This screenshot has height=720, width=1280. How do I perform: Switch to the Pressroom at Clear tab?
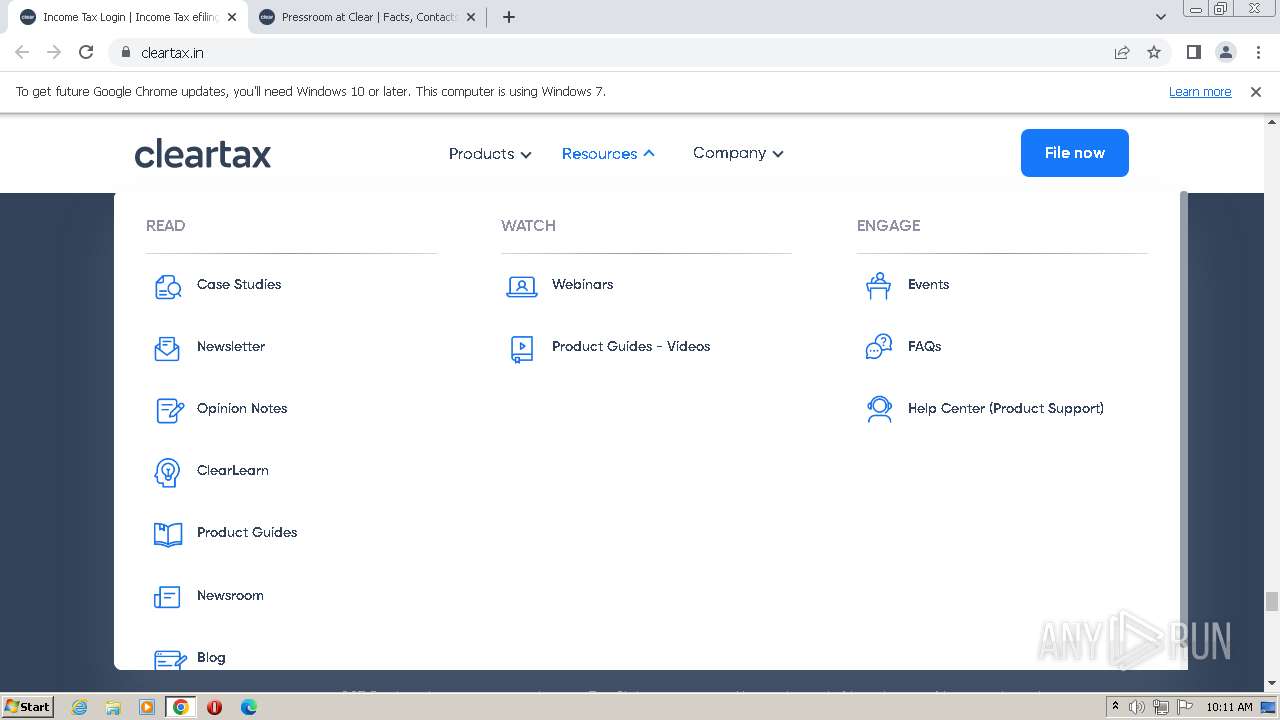point(366,17)
